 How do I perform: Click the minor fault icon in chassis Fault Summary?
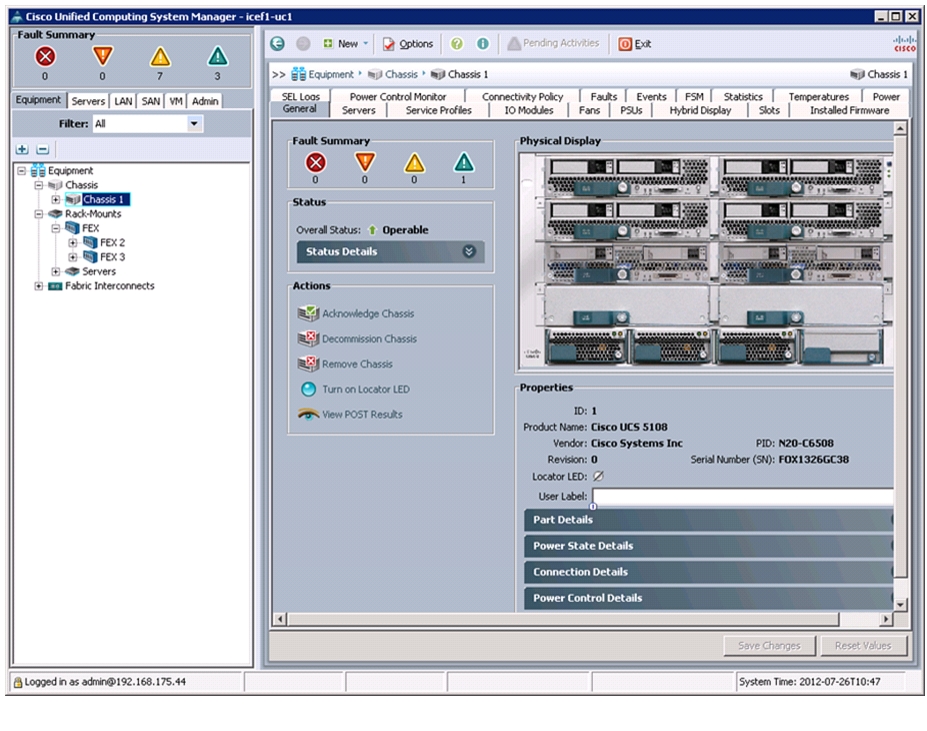414,162
